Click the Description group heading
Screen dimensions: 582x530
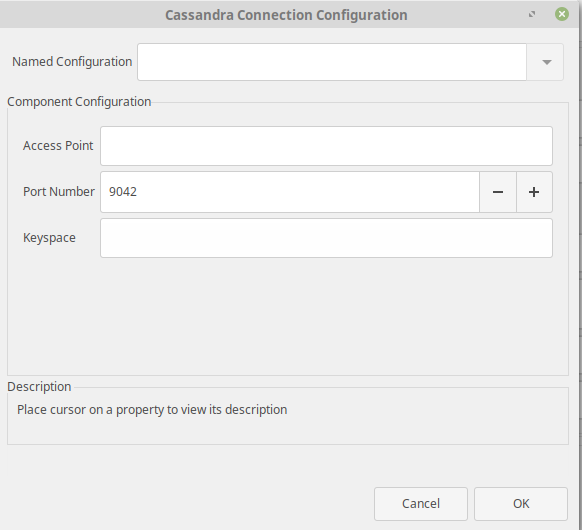point(39,387)
